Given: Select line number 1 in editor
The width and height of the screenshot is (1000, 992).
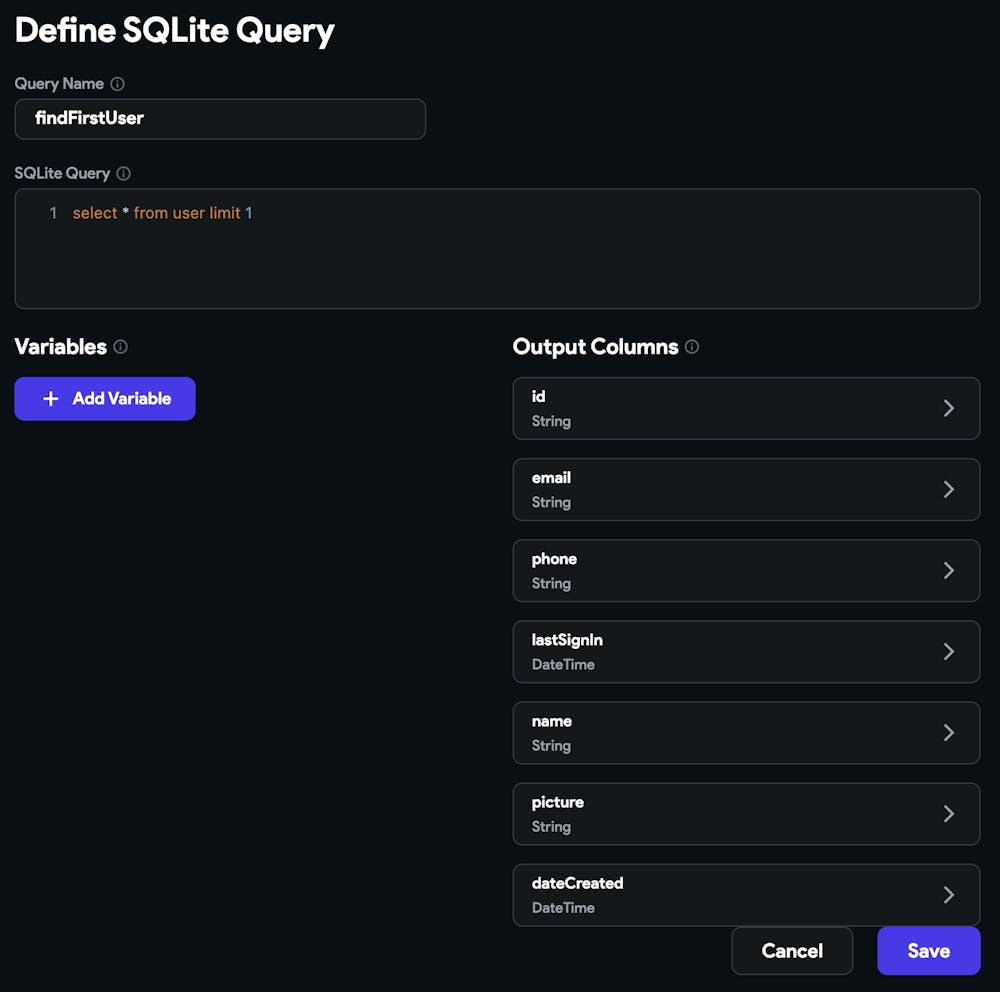Looking at the screenshot, I should (x=53, y=213).
